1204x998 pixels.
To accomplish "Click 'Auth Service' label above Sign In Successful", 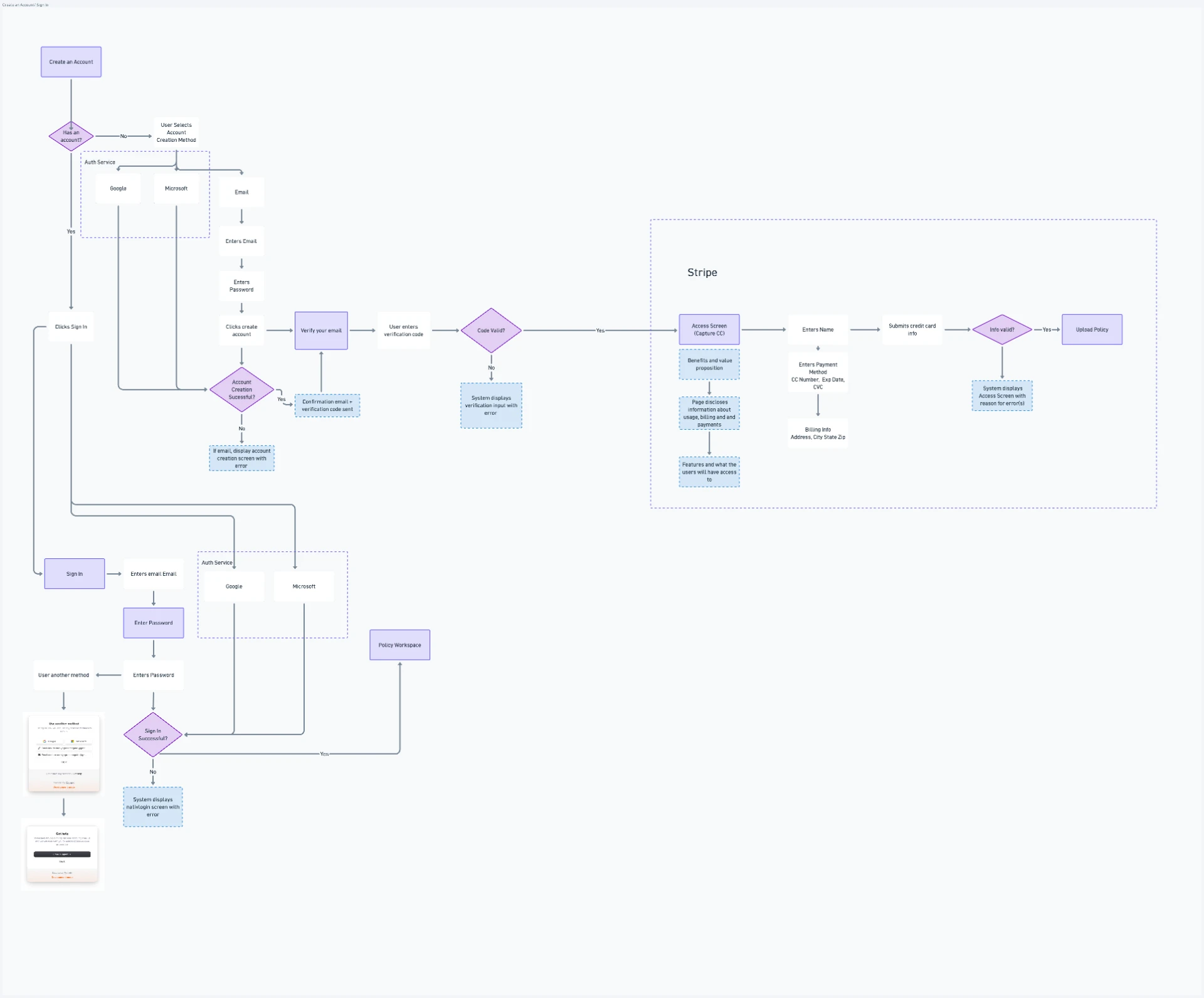I will point(217,563).
